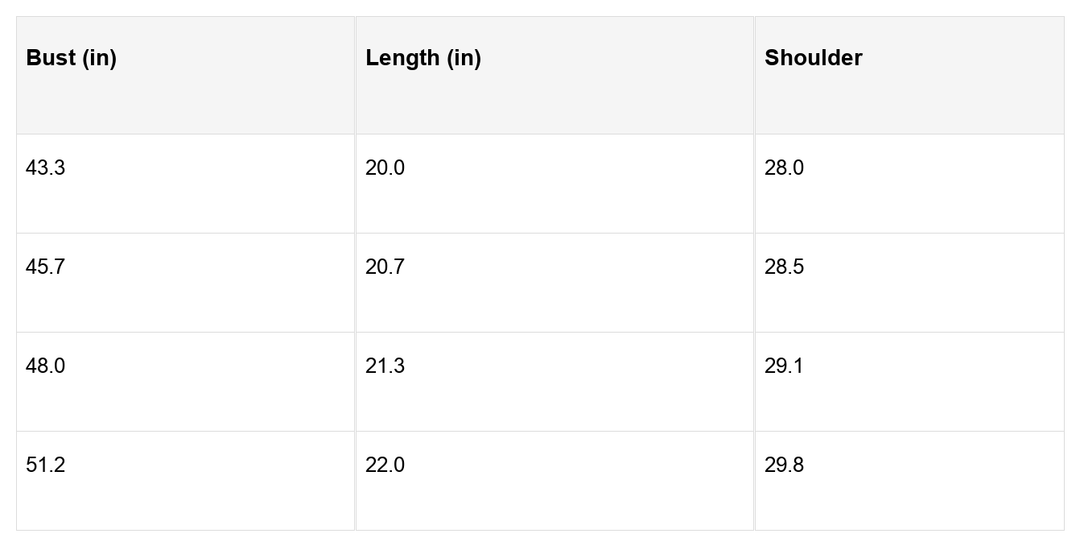
Task: Pick the 28.5 shoulder cell
Action: coord(784,267)
